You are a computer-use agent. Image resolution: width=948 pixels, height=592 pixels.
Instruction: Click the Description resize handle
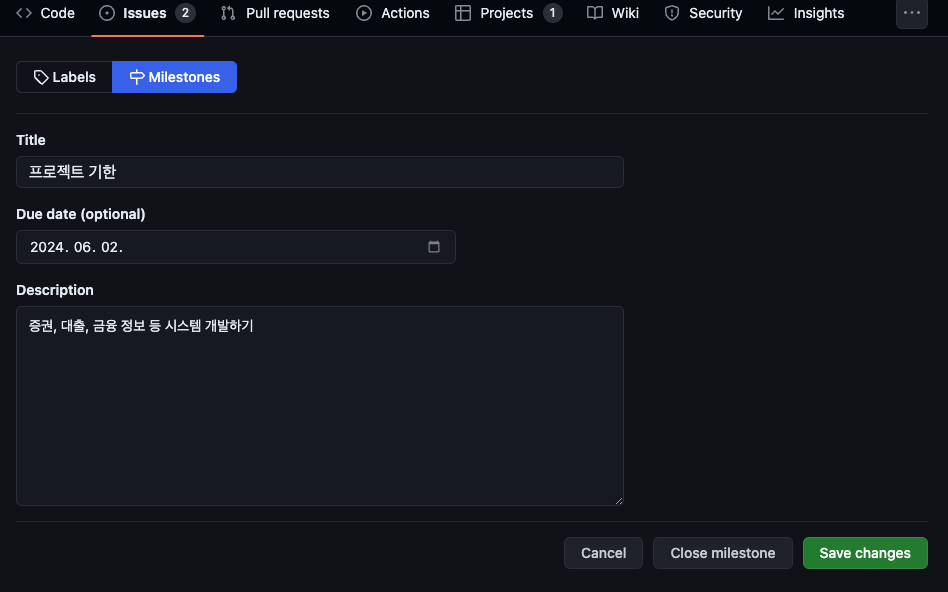[618, 500]
